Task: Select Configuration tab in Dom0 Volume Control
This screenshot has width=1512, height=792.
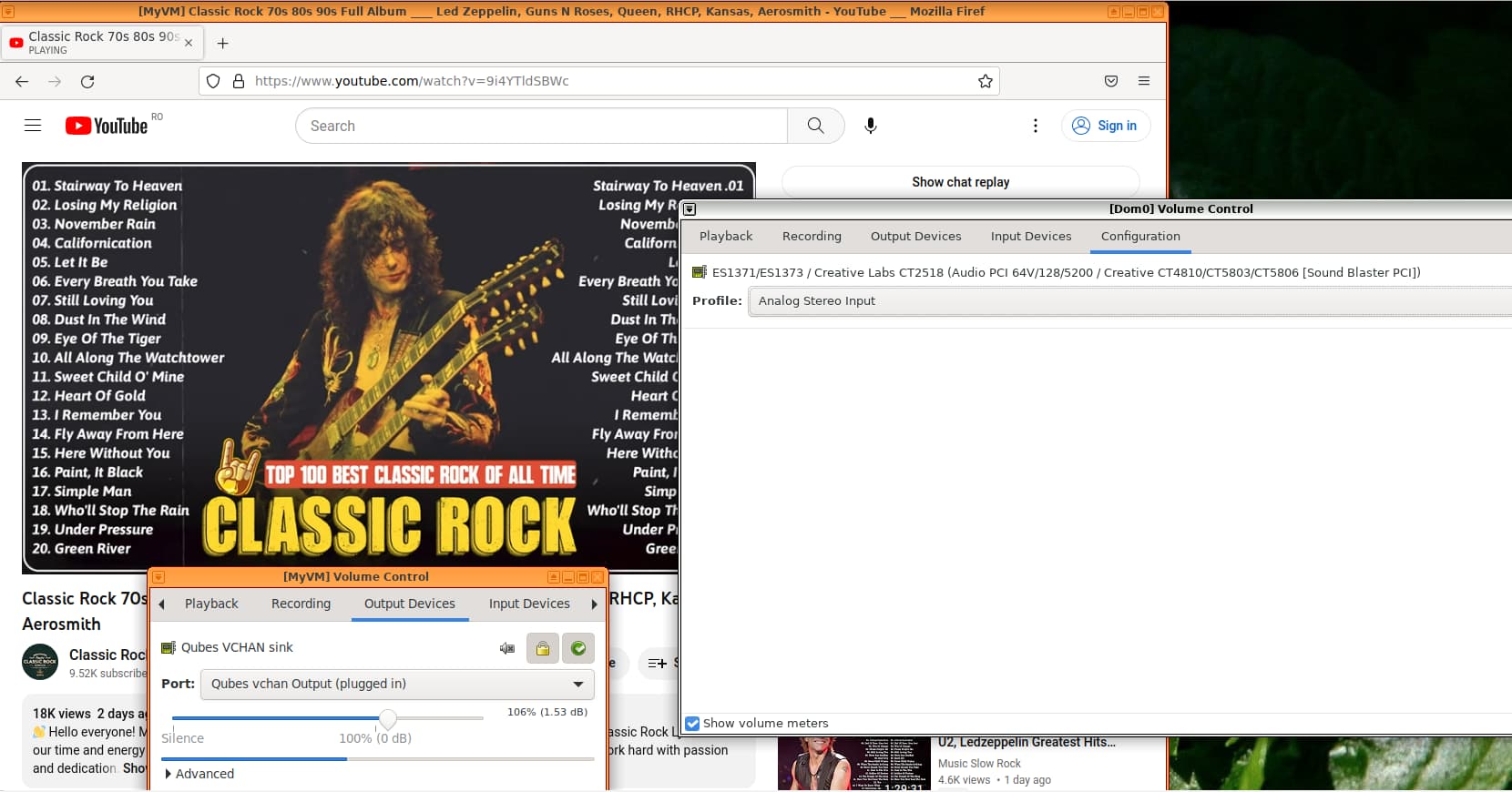Action: 1140,236
